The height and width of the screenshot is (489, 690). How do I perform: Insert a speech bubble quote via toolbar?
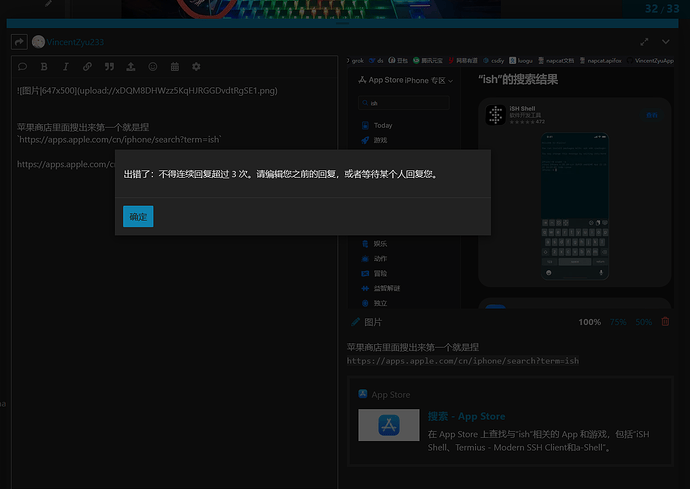pyautogui.click(x=22, y=66)
